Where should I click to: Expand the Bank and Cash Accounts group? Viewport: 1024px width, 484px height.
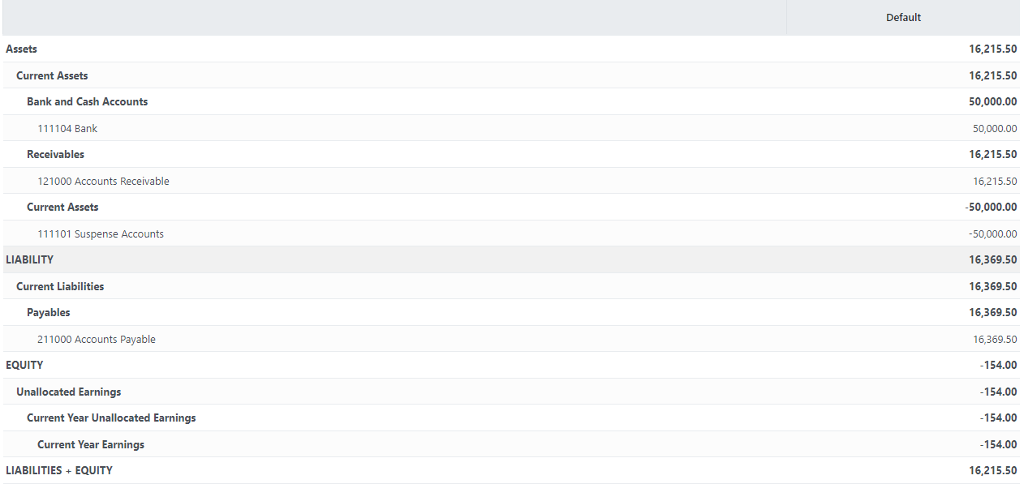click(x=87, y=102)
